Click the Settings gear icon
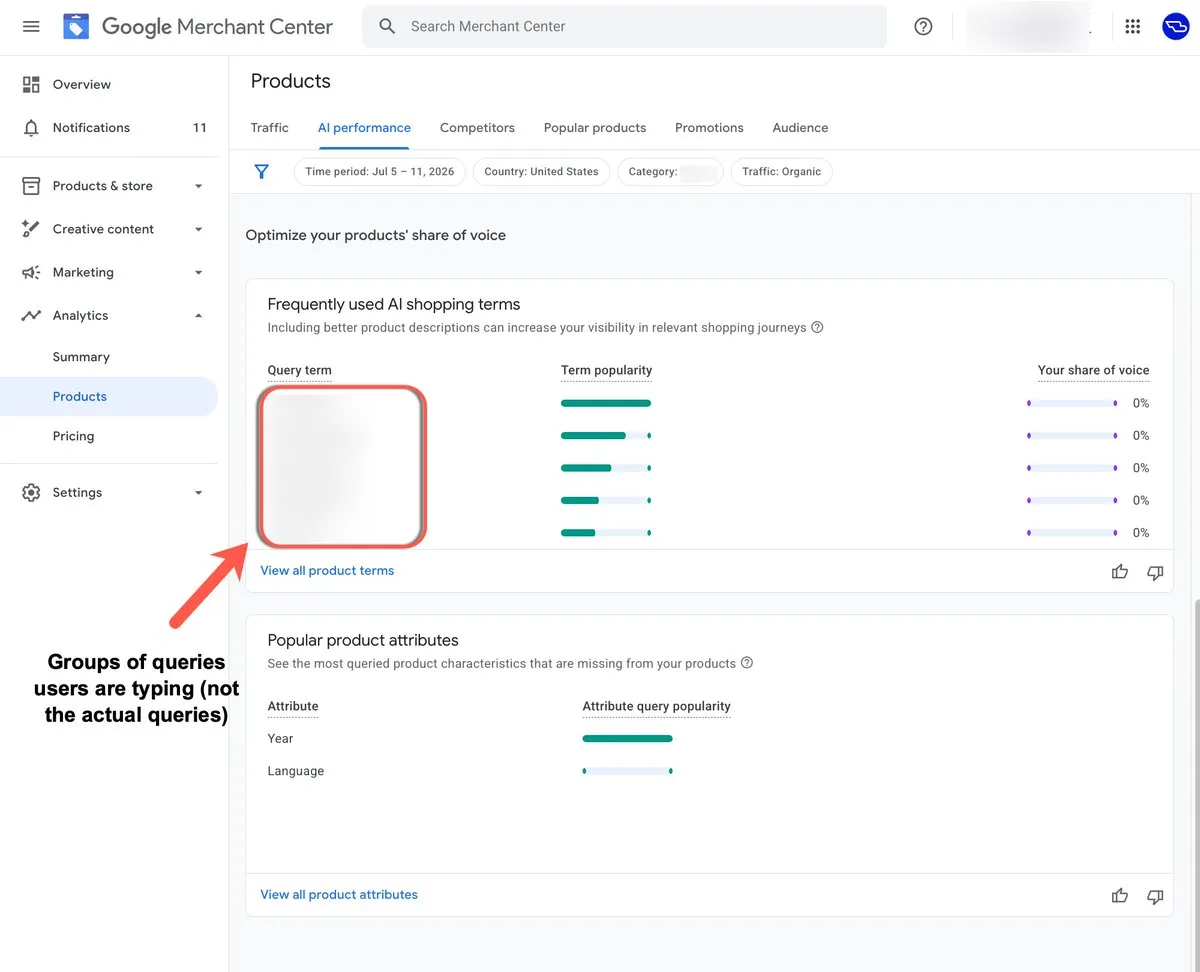 click(31, 492)
